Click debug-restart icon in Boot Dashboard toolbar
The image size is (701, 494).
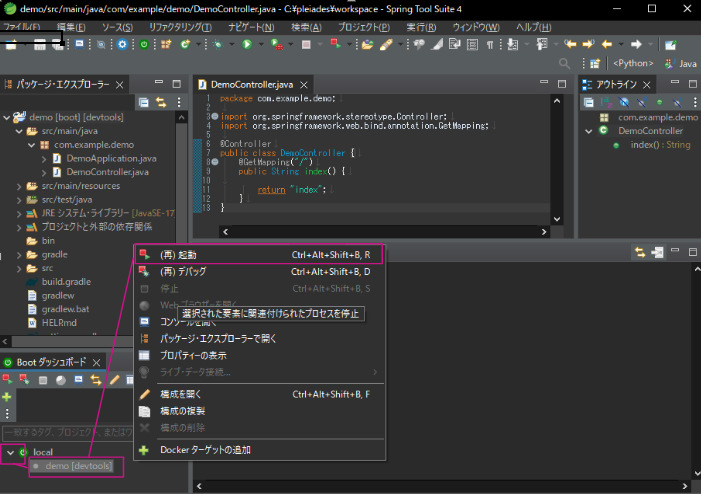pyautogui.click(x=24, y=380)
